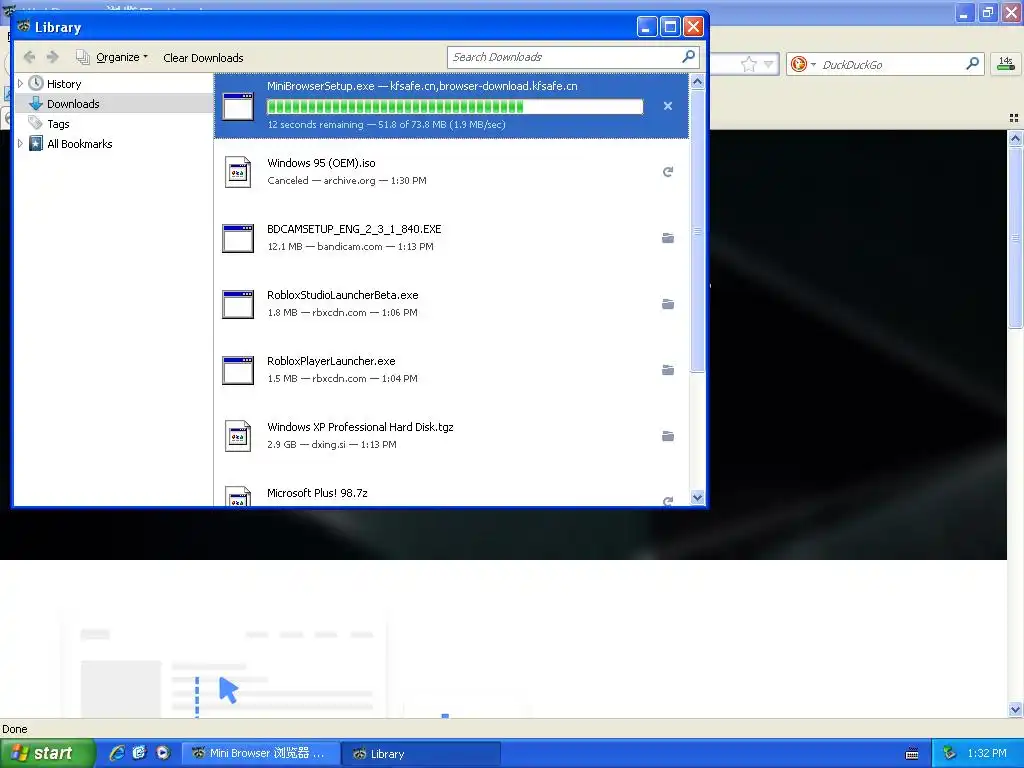Open containing folder for RobloxPlayerLauncher.exe
Viewport: 1024px width, 768px height.
pos(667,370)
